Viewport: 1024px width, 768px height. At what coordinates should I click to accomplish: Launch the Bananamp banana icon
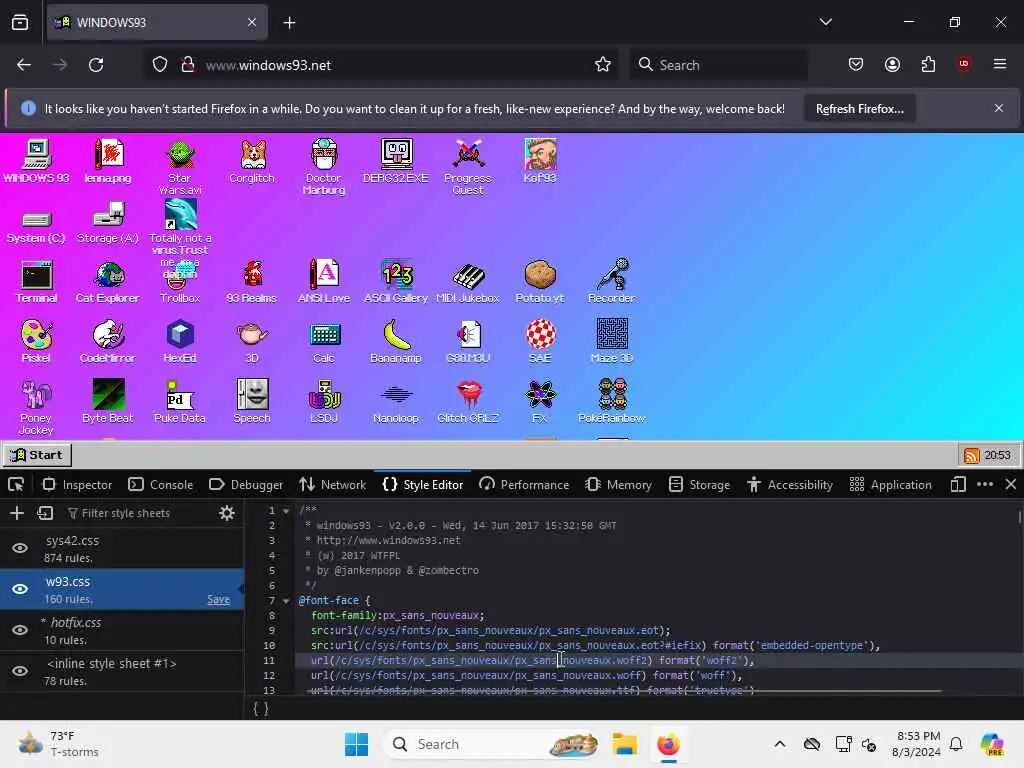pos(396,341)
